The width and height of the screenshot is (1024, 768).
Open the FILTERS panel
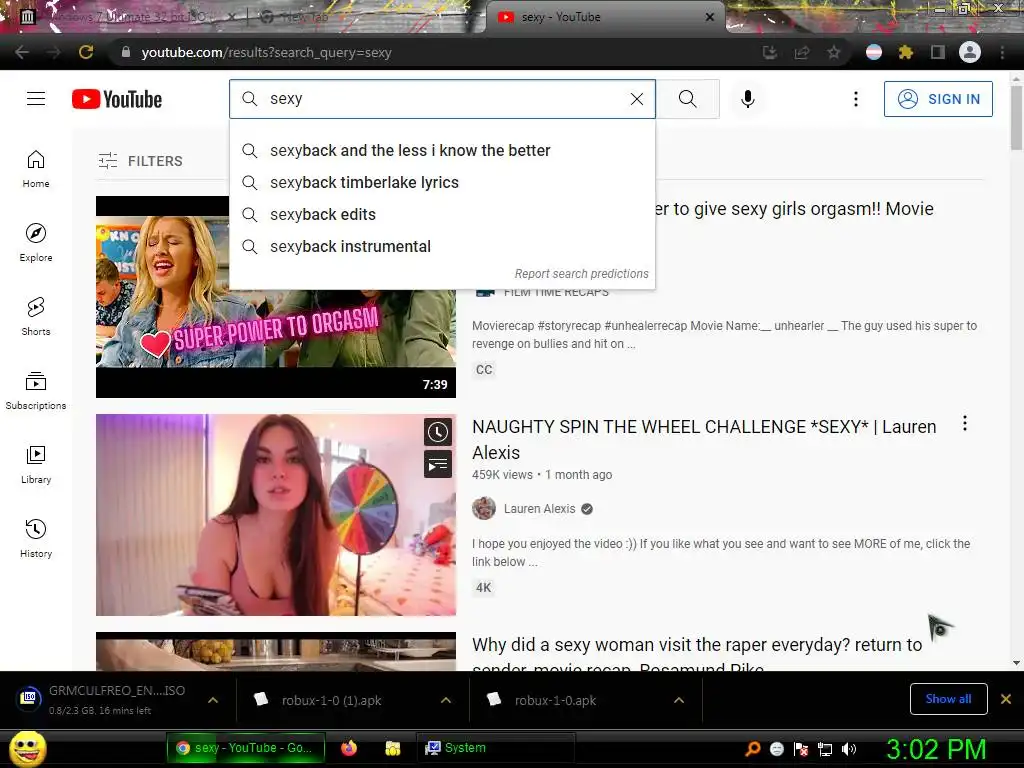tap(140, 161)
